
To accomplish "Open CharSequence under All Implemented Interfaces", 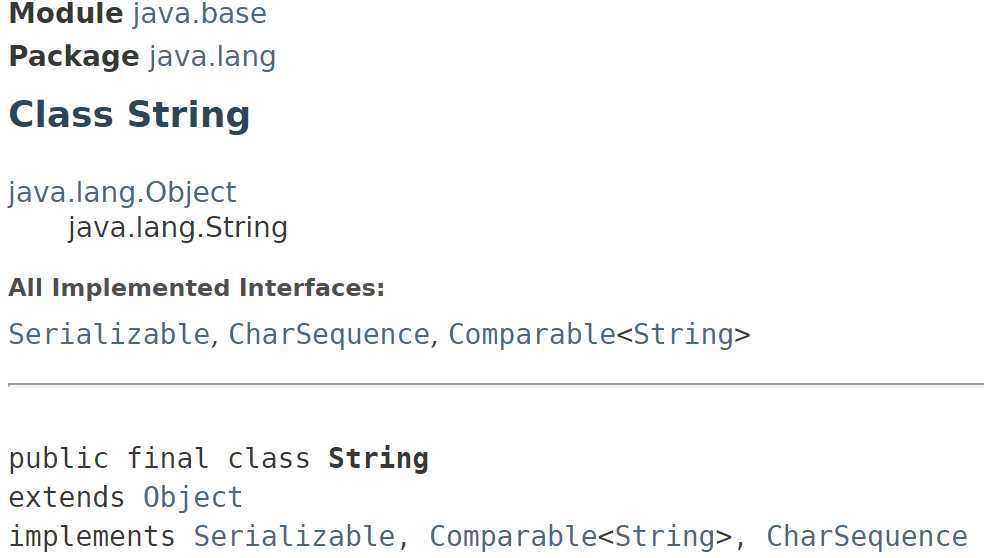I will [x=329, y=334].
